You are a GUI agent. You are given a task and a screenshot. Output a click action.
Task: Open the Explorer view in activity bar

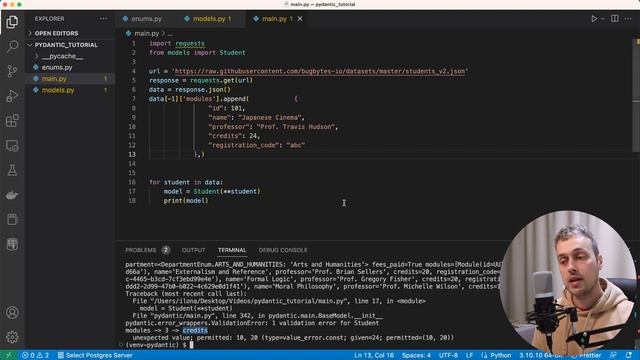[x=12, y=22]
